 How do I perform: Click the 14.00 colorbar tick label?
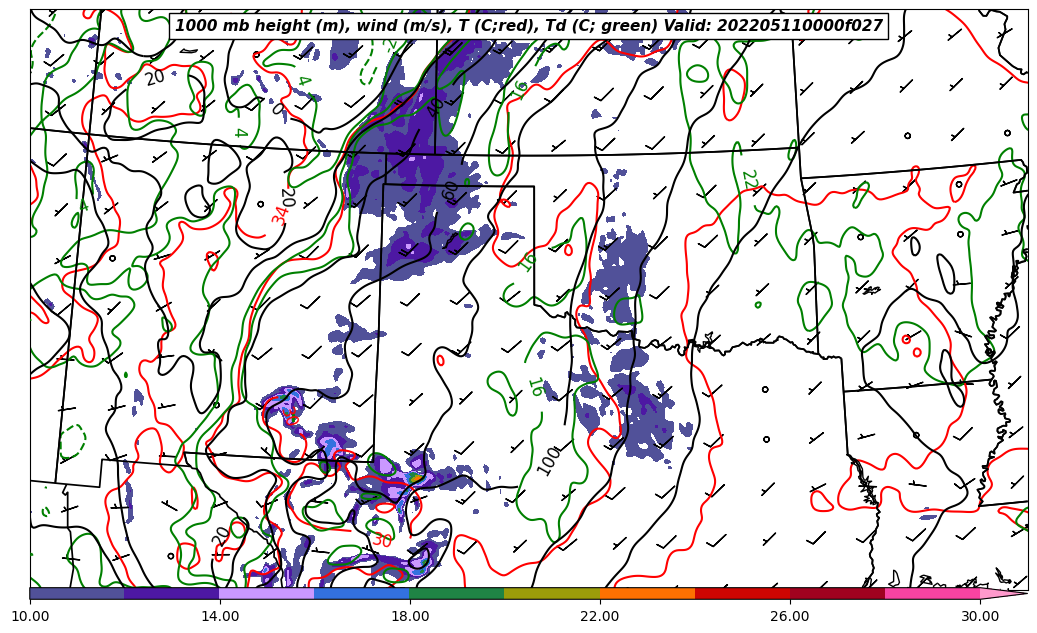(x=220, y=616)
